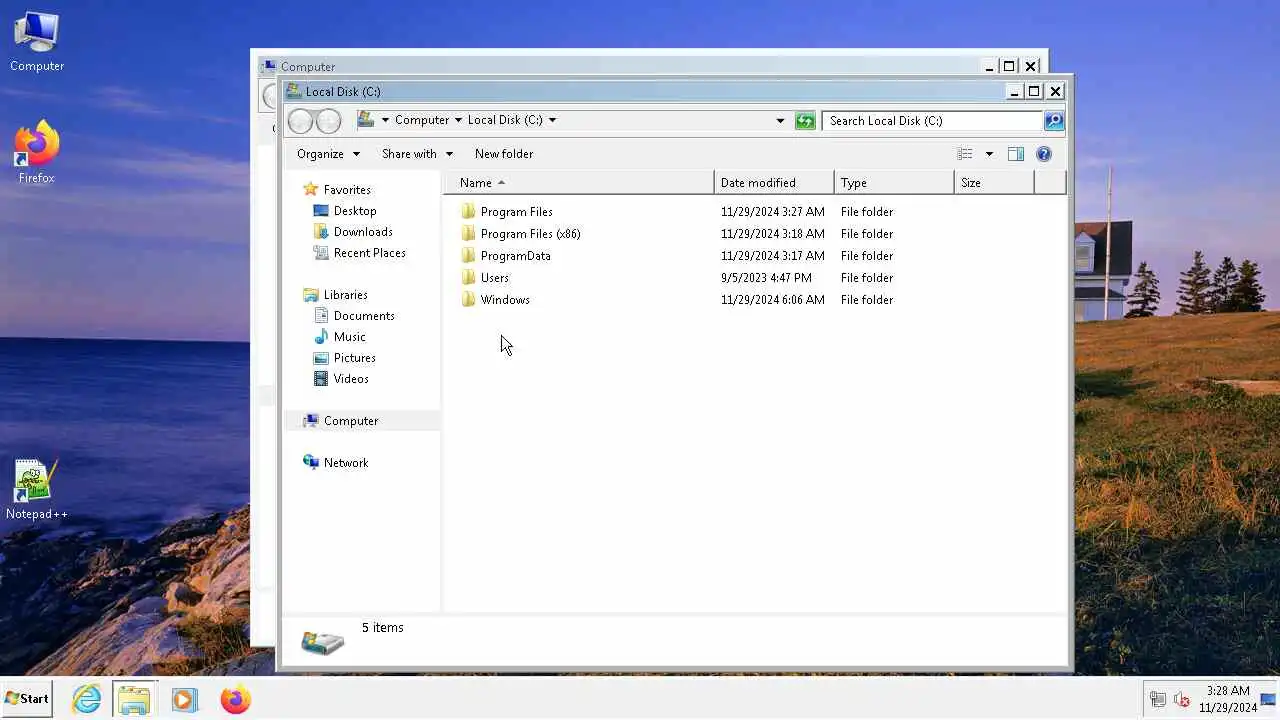Select Network in navigation pane

(346, 463)
